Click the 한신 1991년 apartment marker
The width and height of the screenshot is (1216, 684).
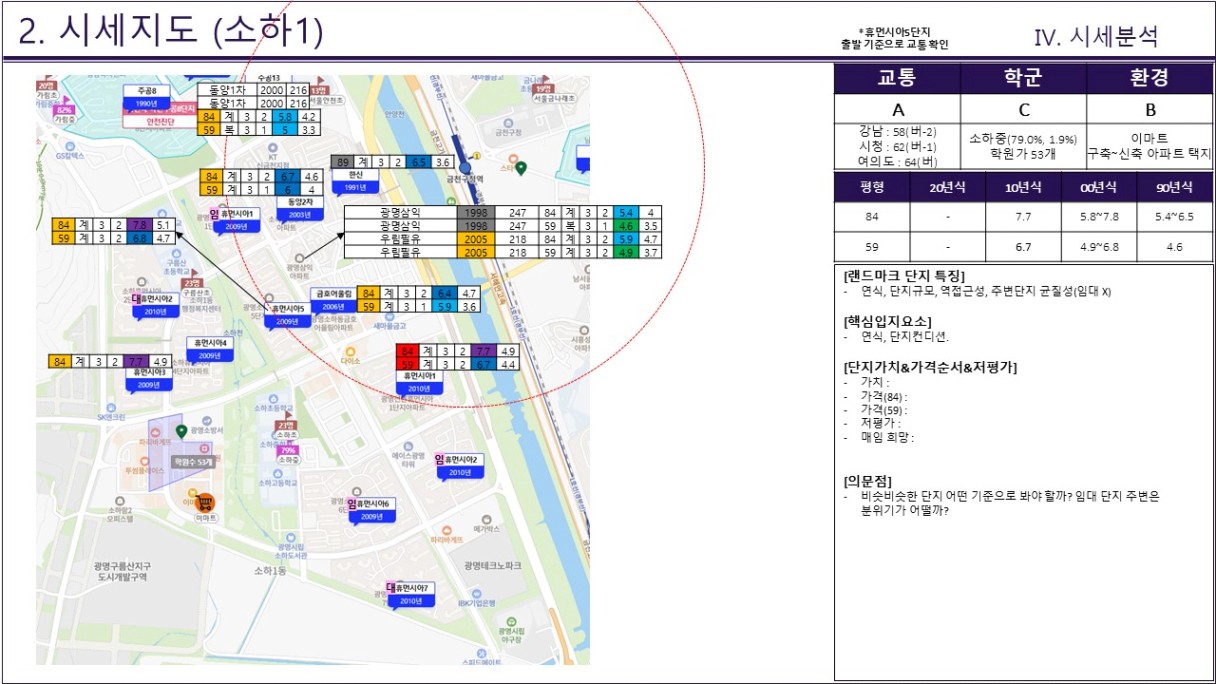356,181
